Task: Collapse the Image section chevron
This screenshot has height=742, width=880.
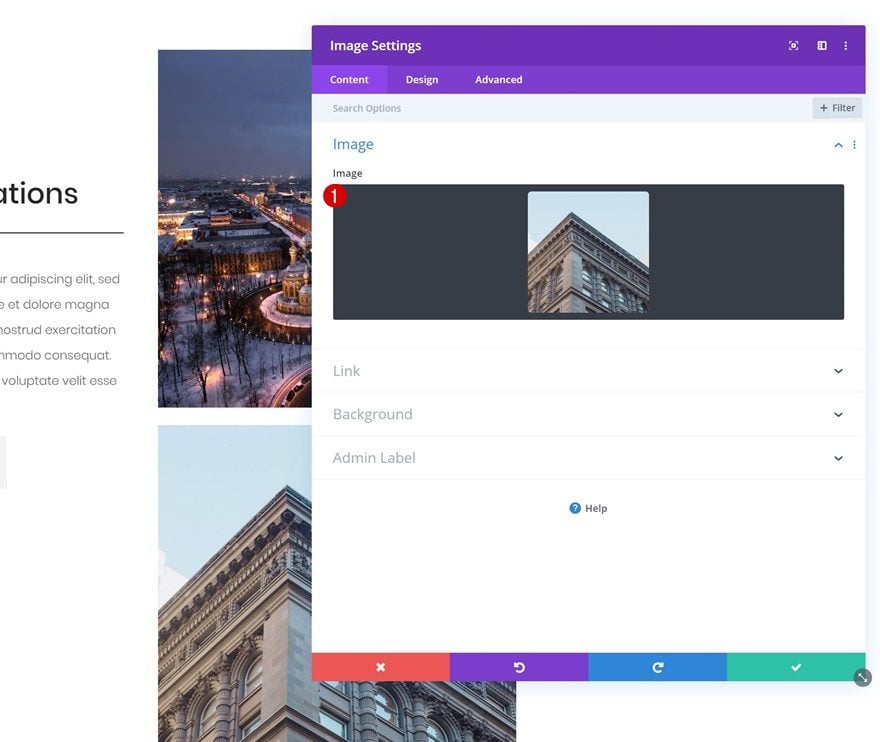Action: coord(838,145)
